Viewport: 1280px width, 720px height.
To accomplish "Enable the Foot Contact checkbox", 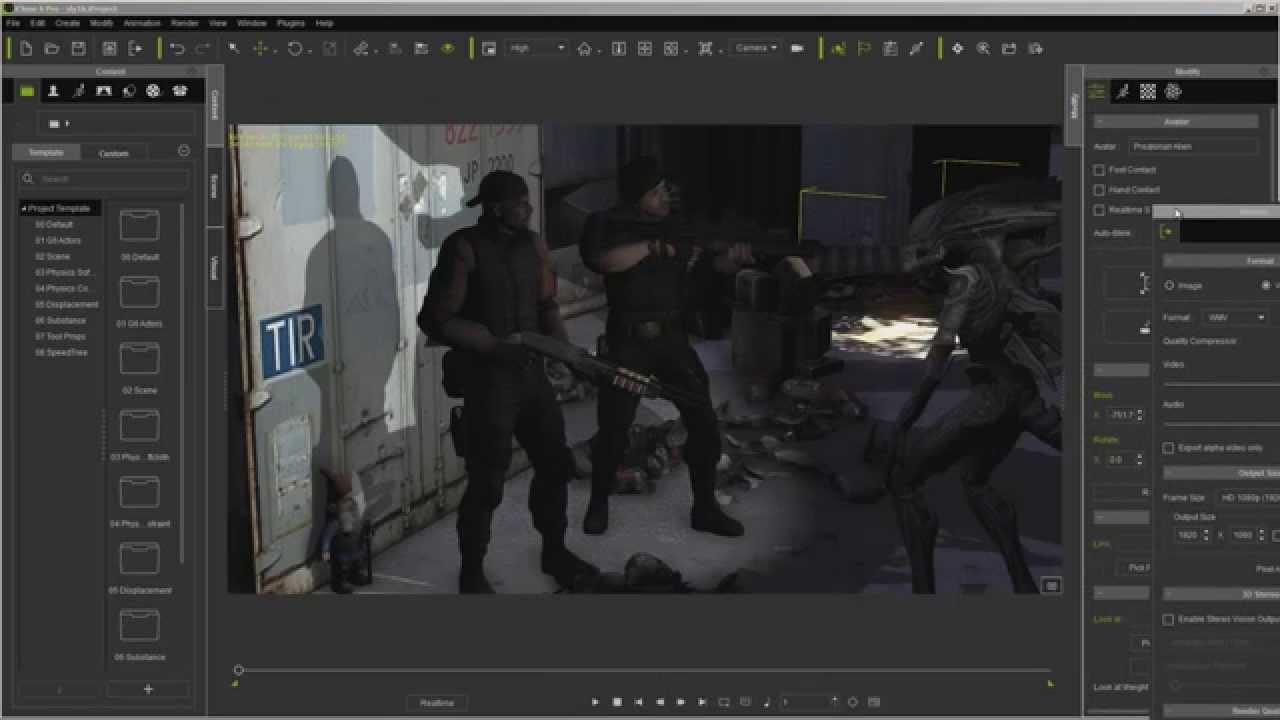I will click(1099, 170).
